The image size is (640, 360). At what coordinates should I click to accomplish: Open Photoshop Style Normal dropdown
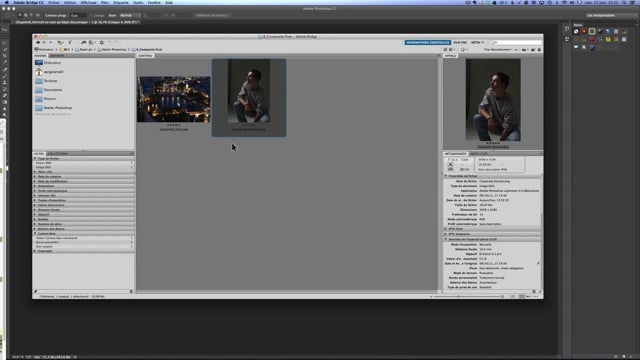(130, 16)
